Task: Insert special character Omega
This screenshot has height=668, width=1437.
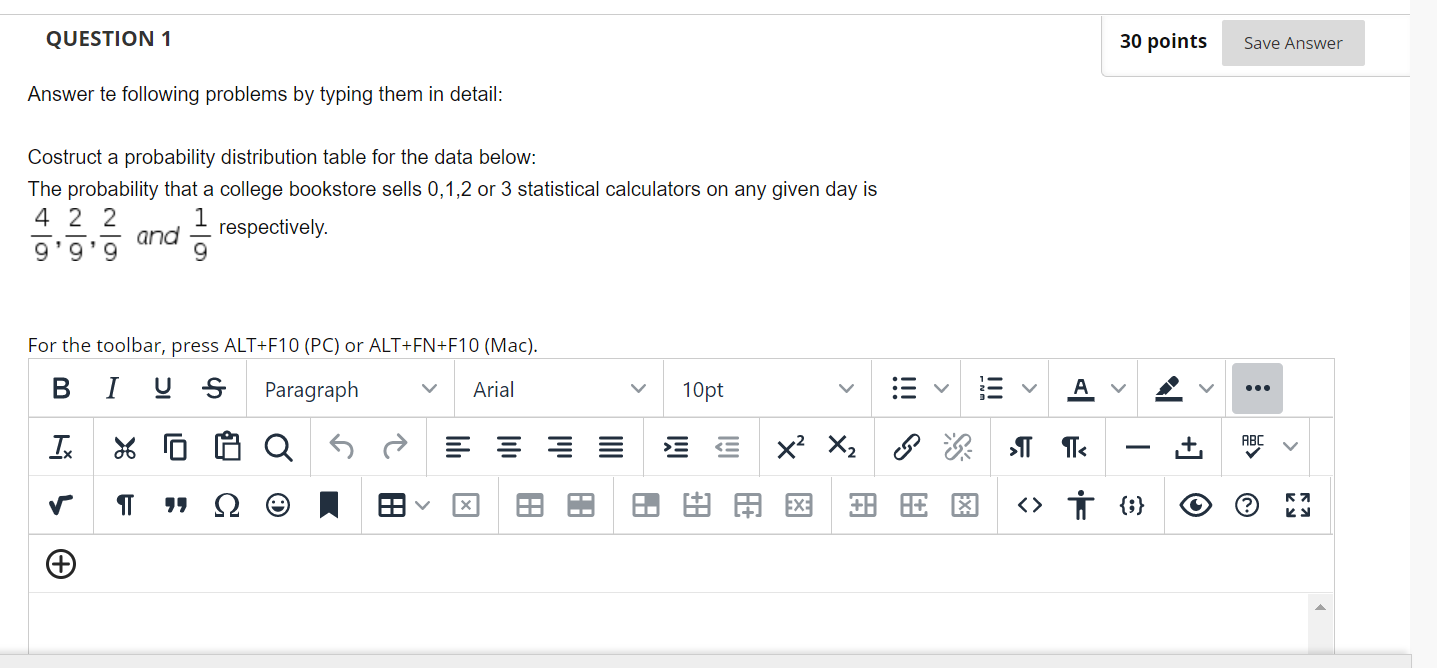Action: coord(226,507)
